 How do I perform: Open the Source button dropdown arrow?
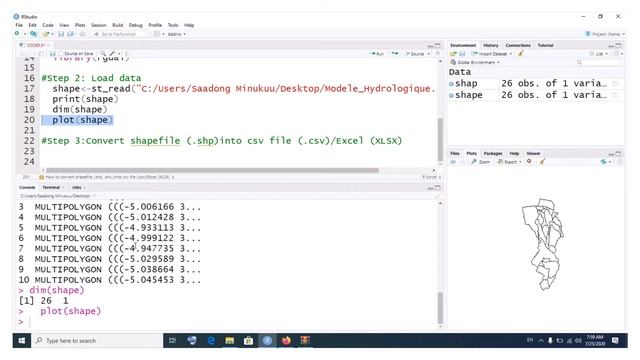(x=429, y=53)
